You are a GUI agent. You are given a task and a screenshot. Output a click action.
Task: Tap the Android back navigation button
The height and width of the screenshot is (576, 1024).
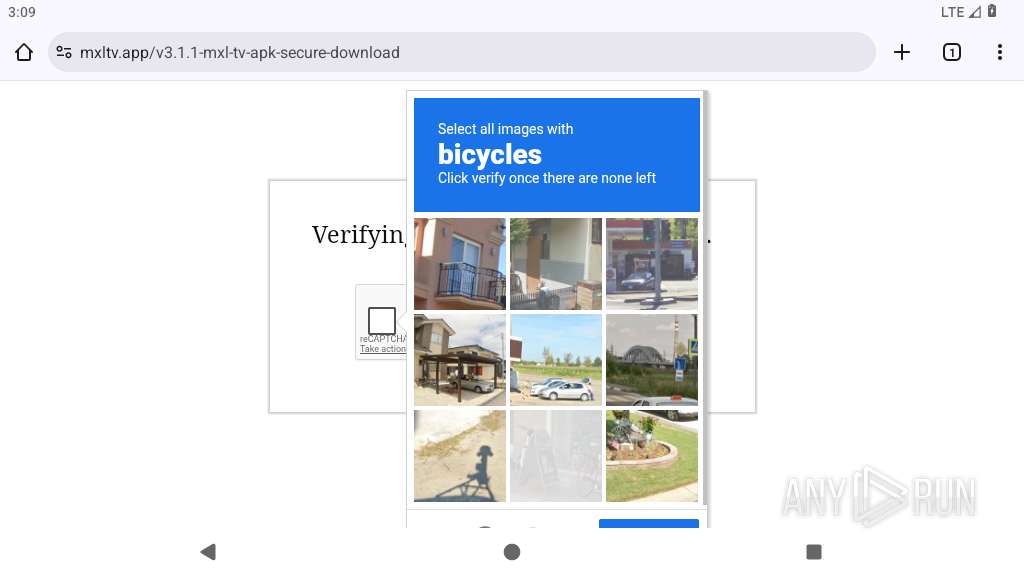click(x=208, y=552)
